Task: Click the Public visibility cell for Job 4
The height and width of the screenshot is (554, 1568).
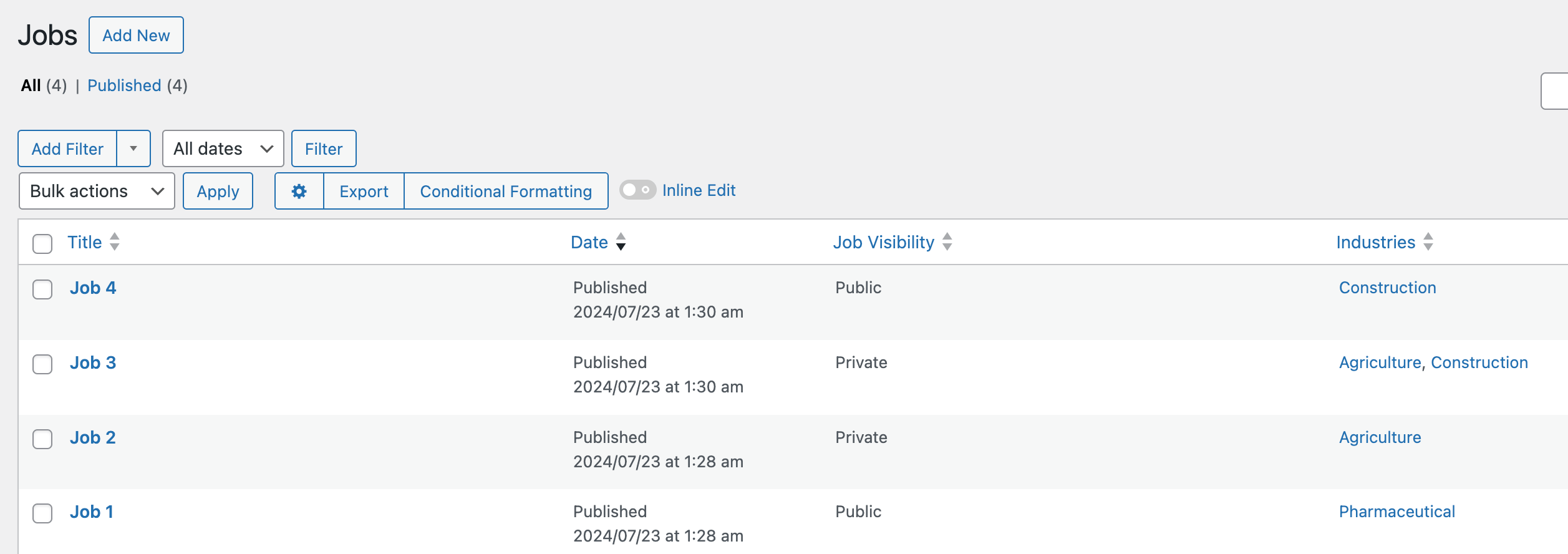Action: [x=858, y=288]
